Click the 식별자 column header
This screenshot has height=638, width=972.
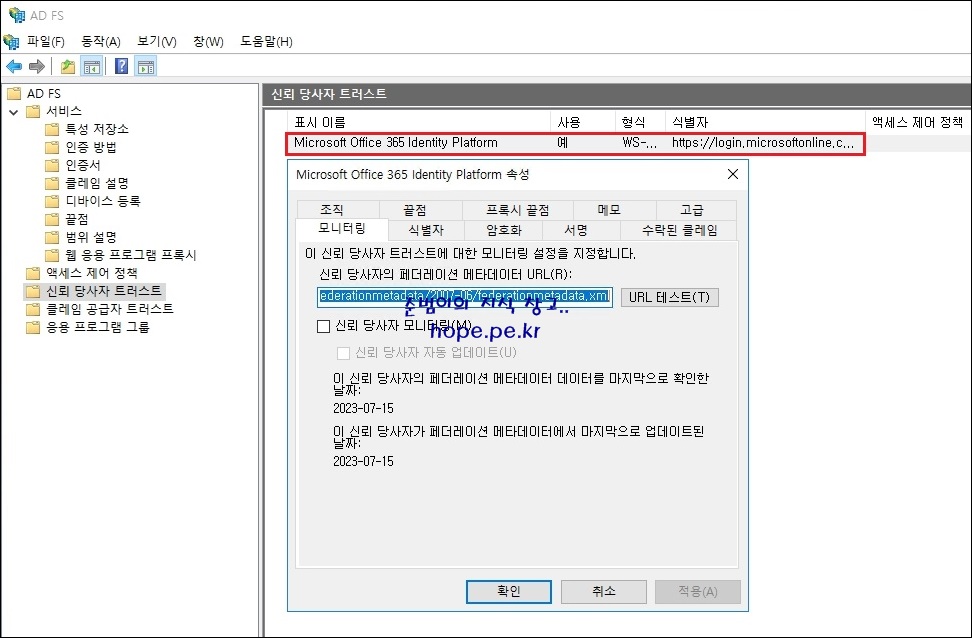[765, 122]
